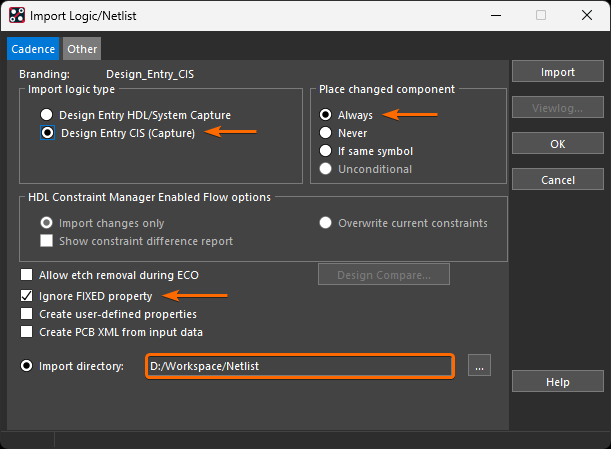This screenshot has height=449, width=611.
Task: Click the Import directory path field
Action: [x=300, y=366]
